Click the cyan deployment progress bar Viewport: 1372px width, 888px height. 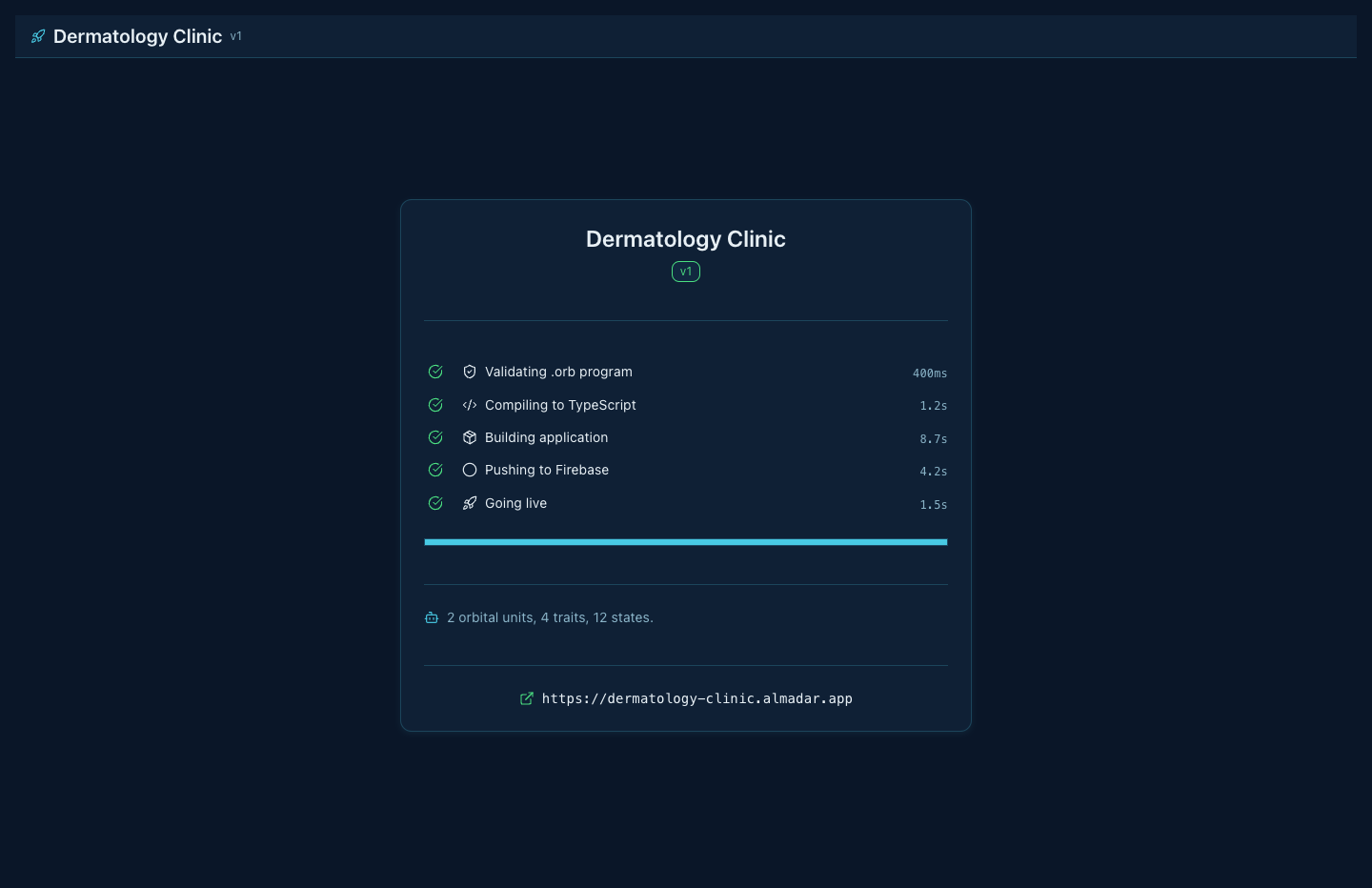pos(686,542)
